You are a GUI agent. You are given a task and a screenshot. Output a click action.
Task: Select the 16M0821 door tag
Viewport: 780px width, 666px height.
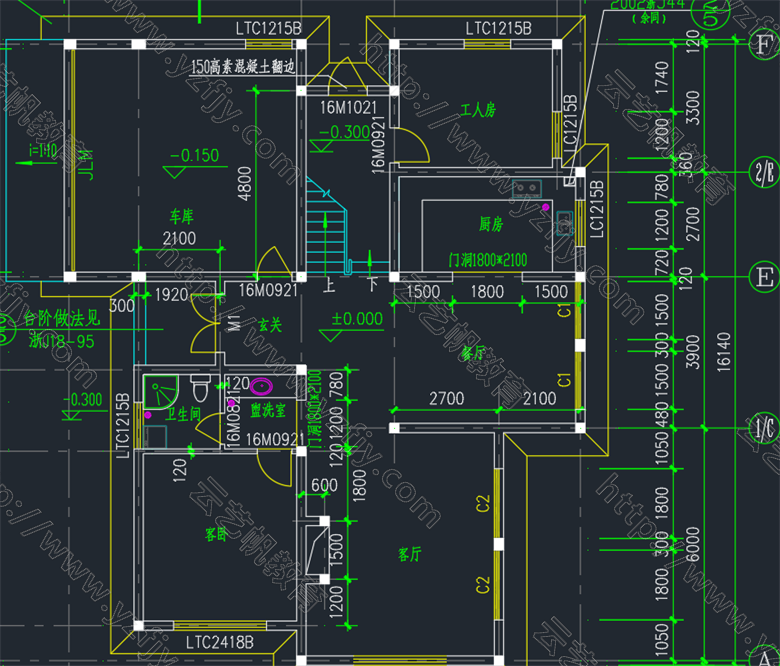pos(234,416)
